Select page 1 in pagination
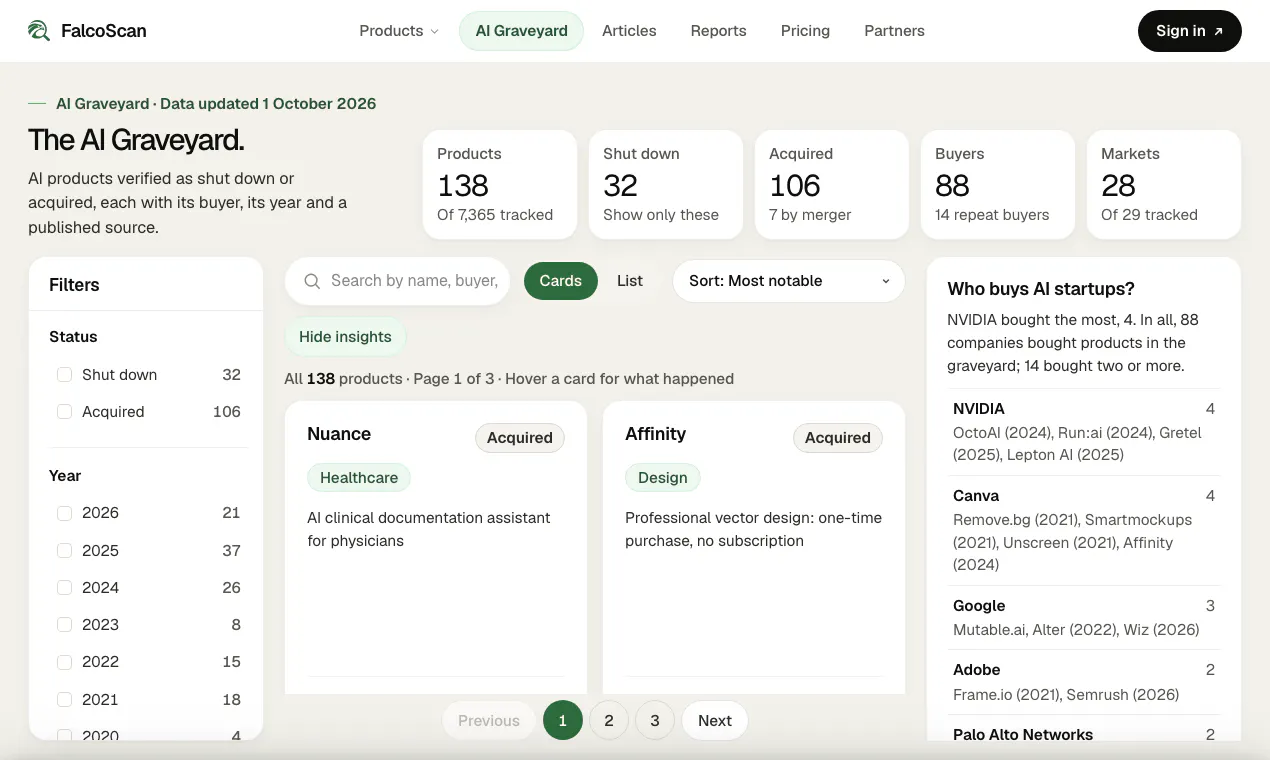 563,721
